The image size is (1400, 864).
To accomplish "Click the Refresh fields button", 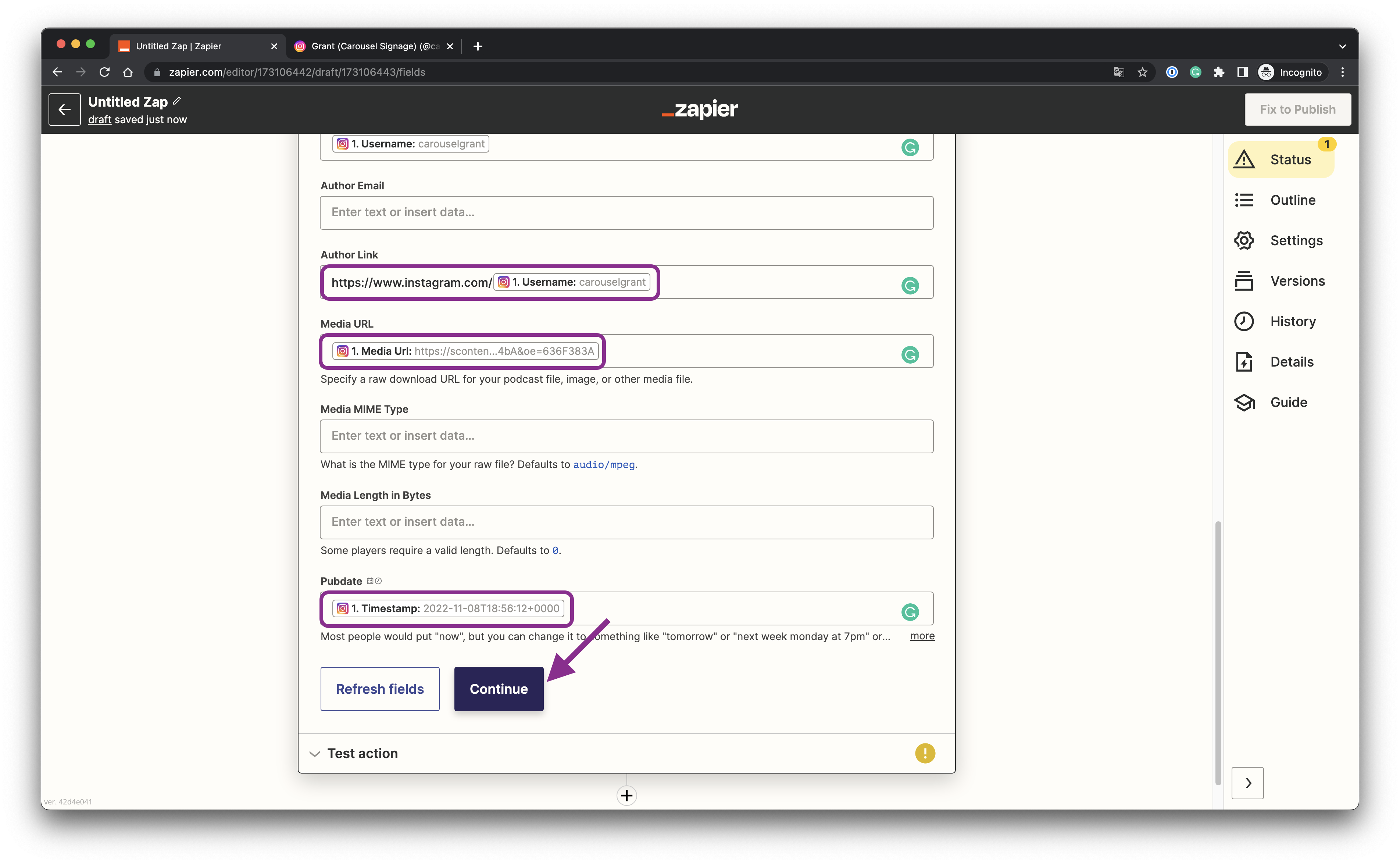I will tap(379, 689).
